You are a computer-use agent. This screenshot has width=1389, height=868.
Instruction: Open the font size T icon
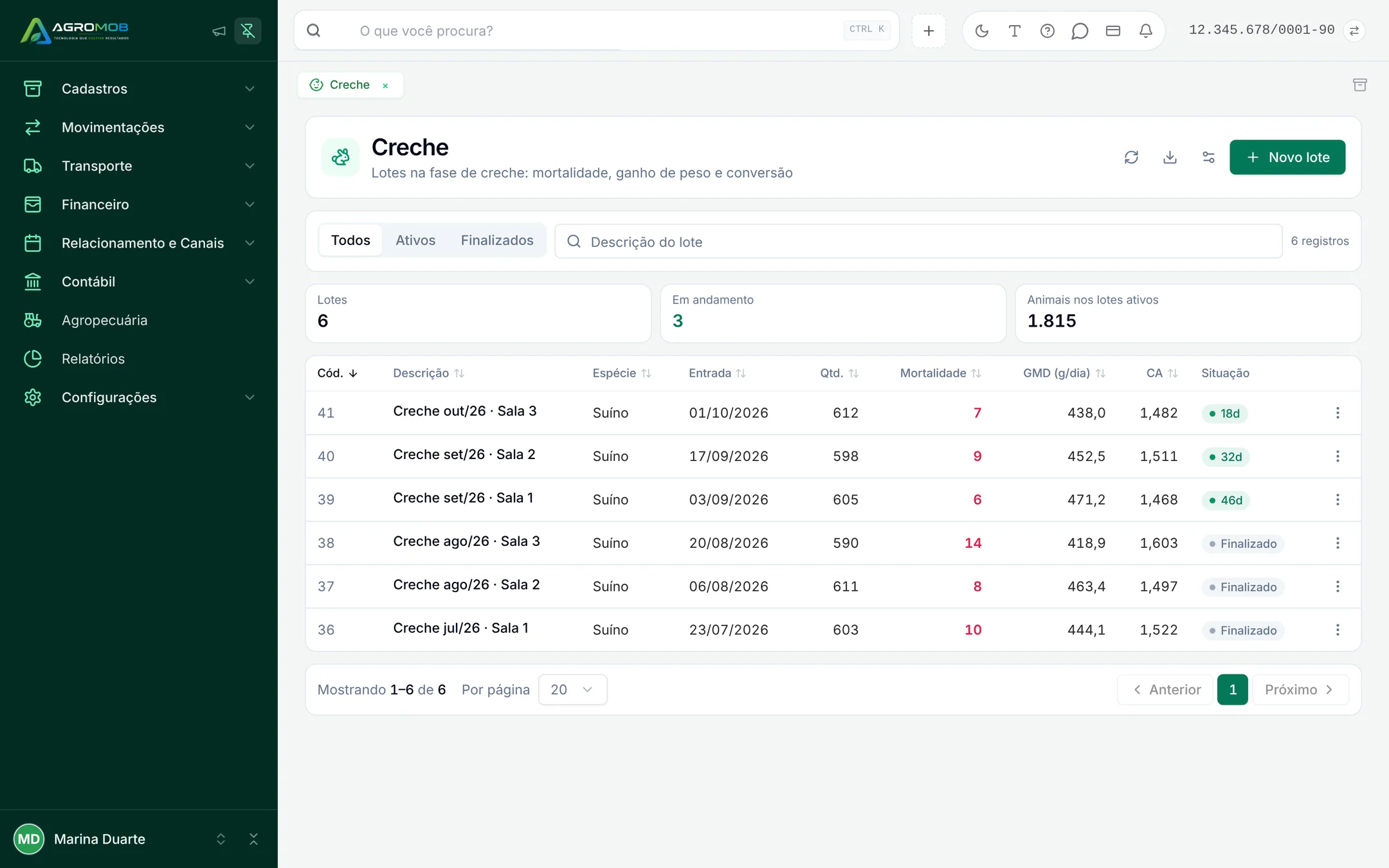(1014, 31)
